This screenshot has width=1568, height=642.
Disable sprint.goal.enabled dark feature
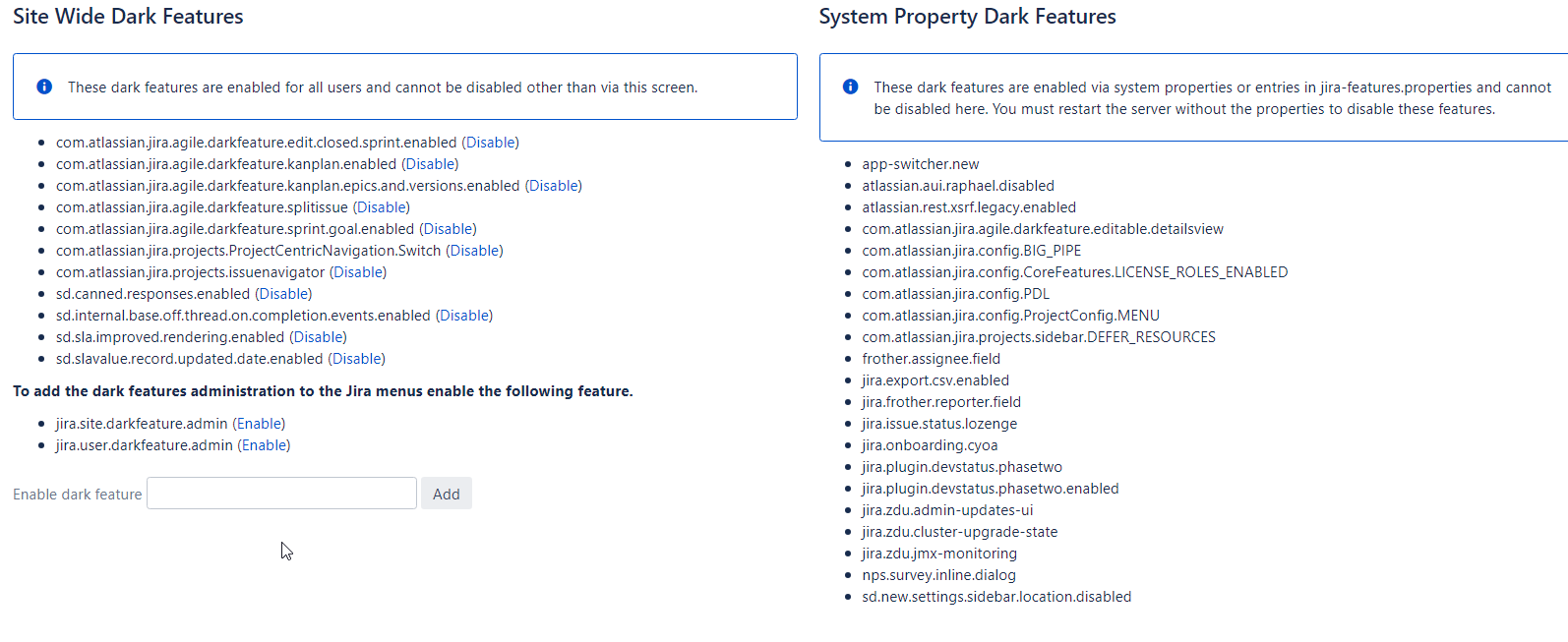[x=449, y=229]
